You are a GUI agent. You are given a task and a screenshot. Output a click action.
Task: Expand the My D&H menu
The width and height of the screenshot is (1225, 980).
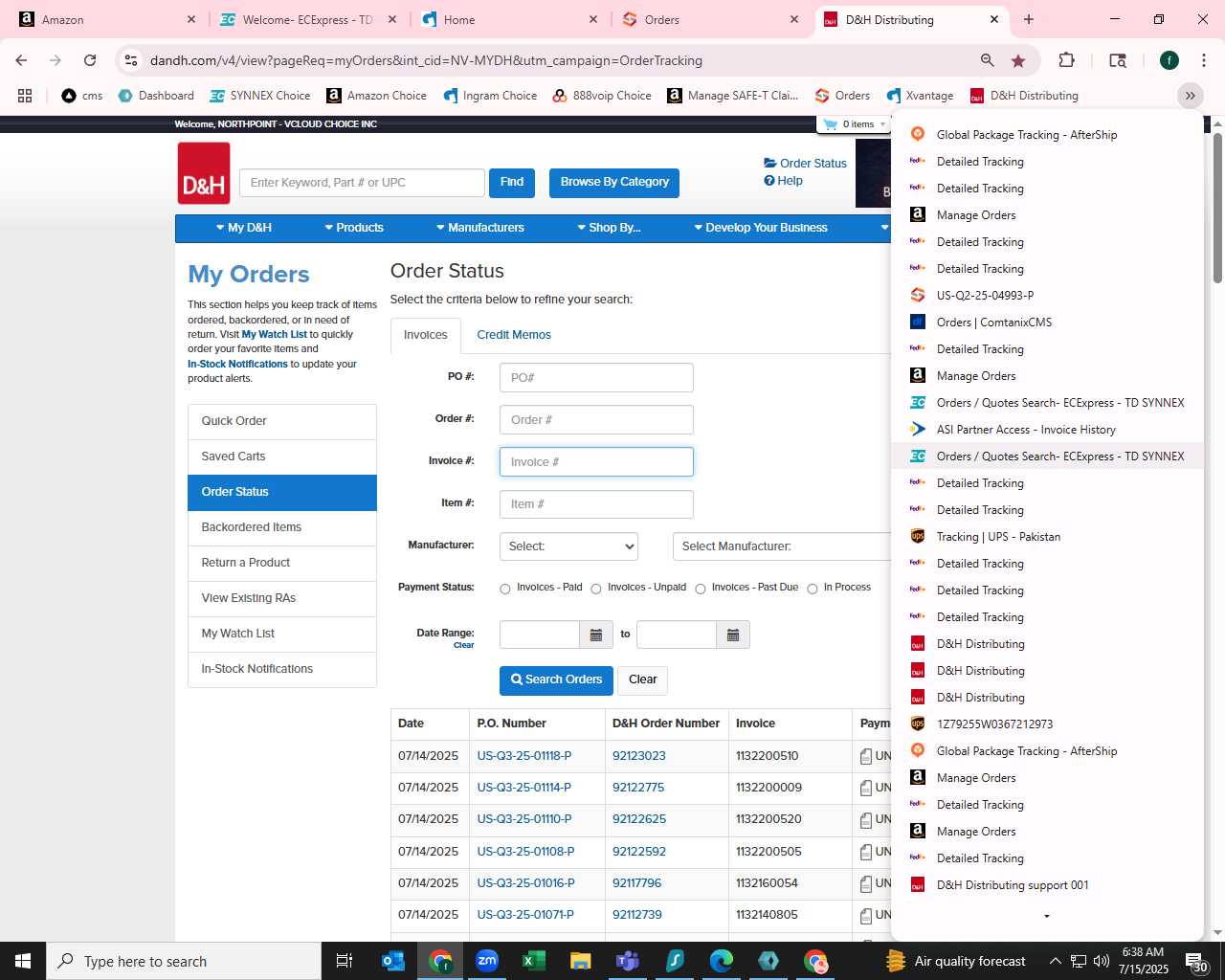point(243,228)
